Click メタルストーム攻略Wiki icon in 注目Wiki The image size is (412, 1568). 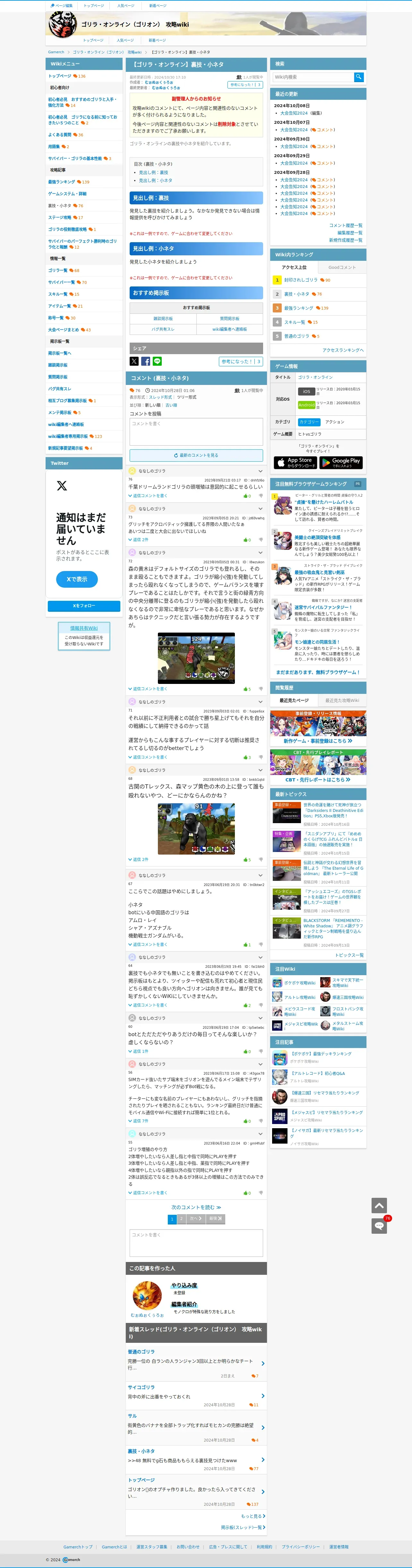[326, 1026]
